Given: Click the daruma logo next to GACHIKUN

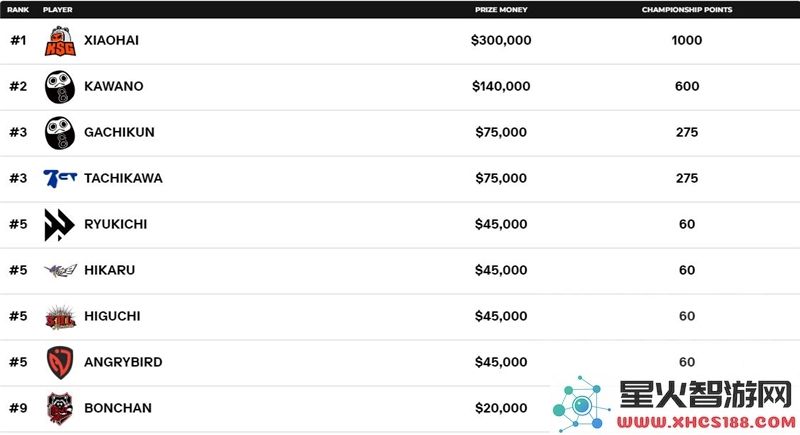Looking at the screenshot, I should (x=60, y=133).
